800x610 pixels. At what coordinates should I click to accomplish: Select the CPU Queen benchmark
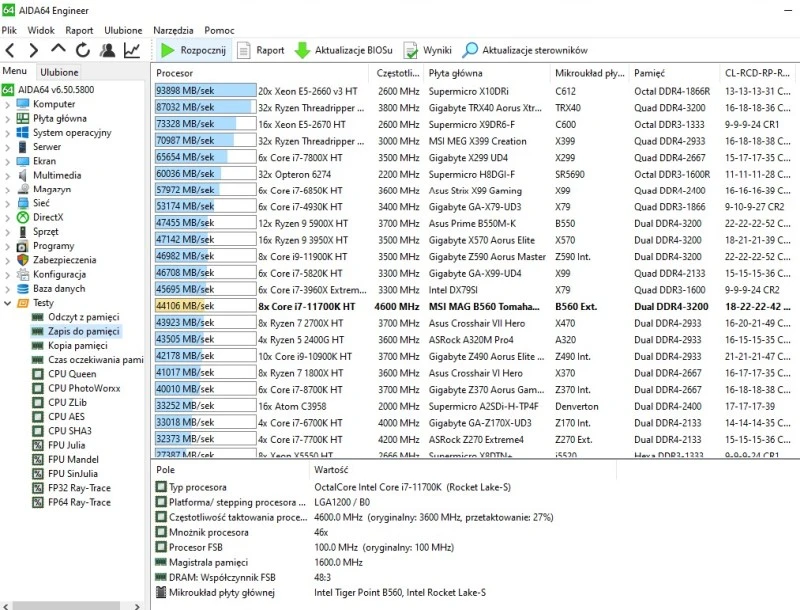coord(72,374)
